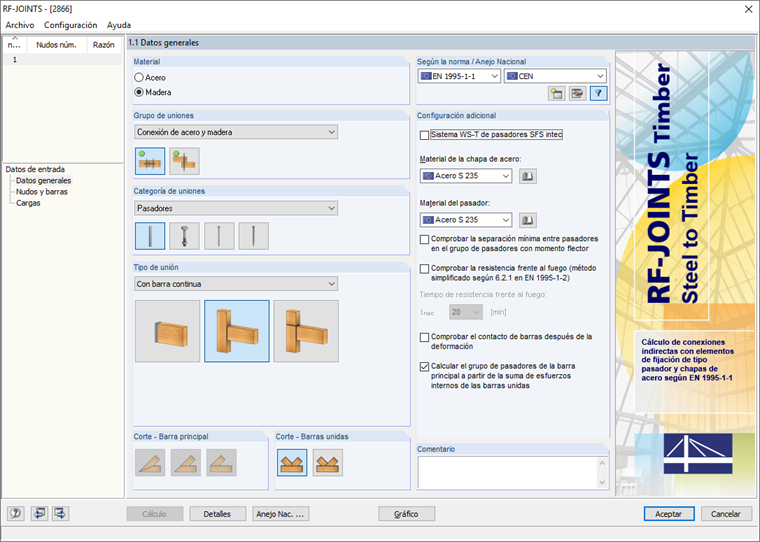The image size is (760, 542).
Task: Click the Aceptar button
Action: [x=669, y=514]
